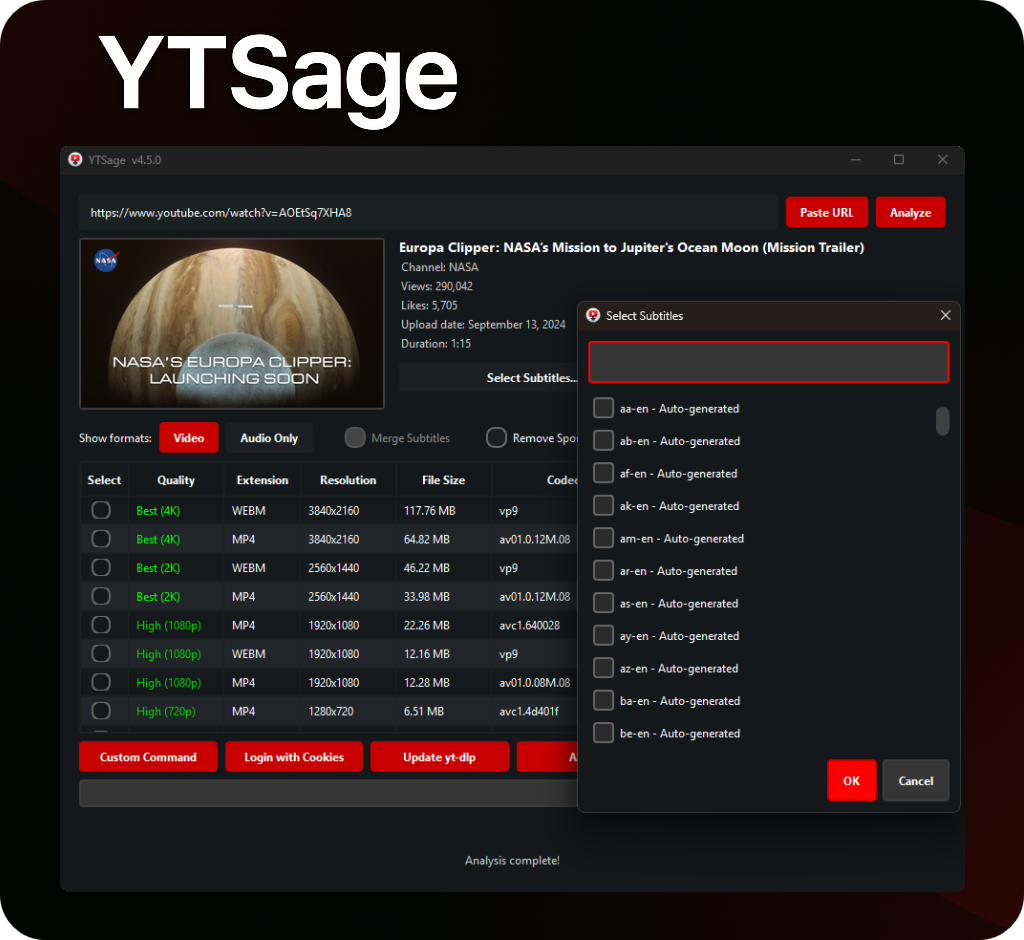Click Update yt-dlp button
The width and height of the screenshot is (1024, 940).
point(440,756)
